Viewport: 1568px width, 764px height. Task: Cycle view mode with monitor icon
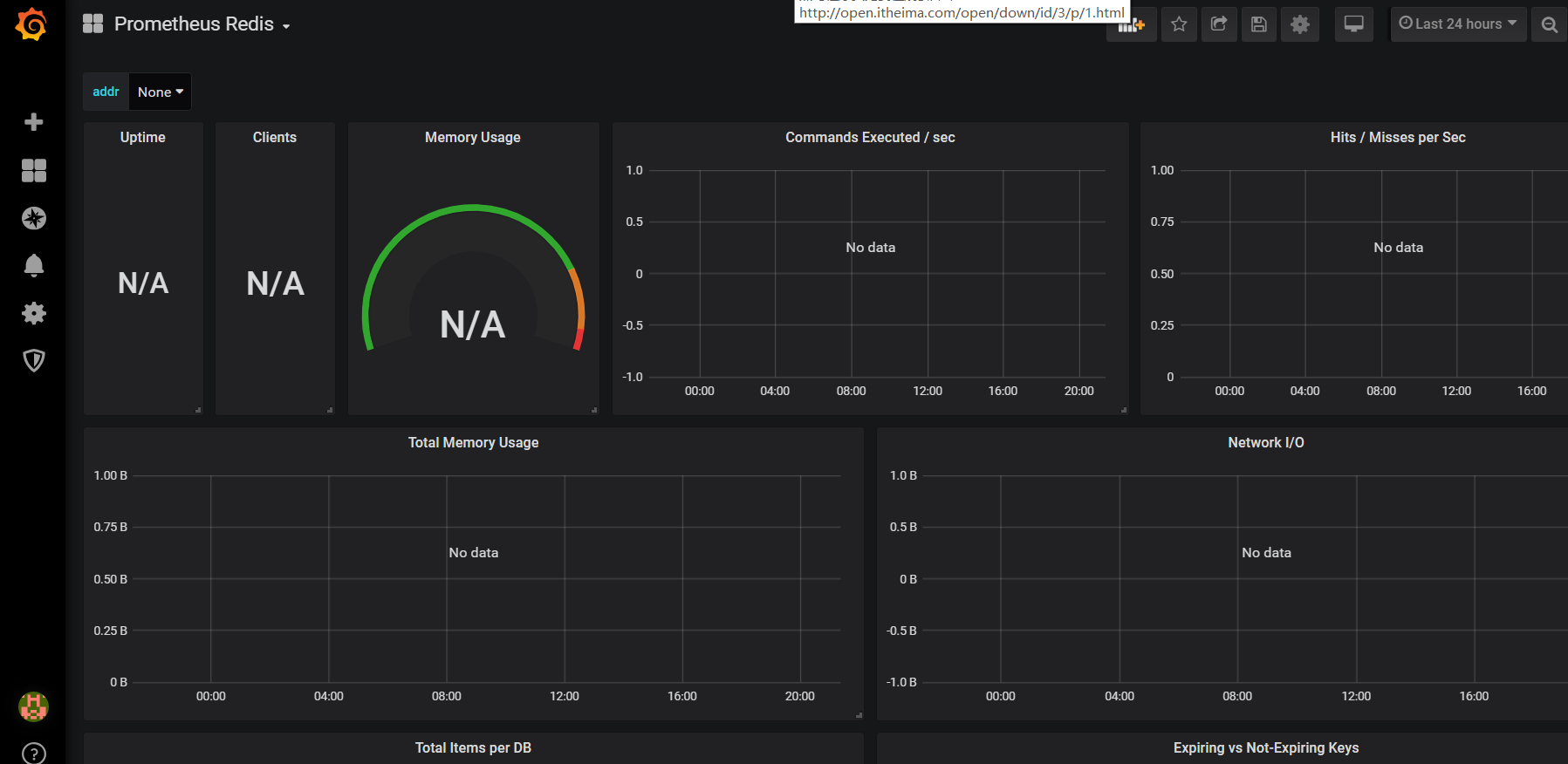pyautogui.click(x=1354, y=24)
